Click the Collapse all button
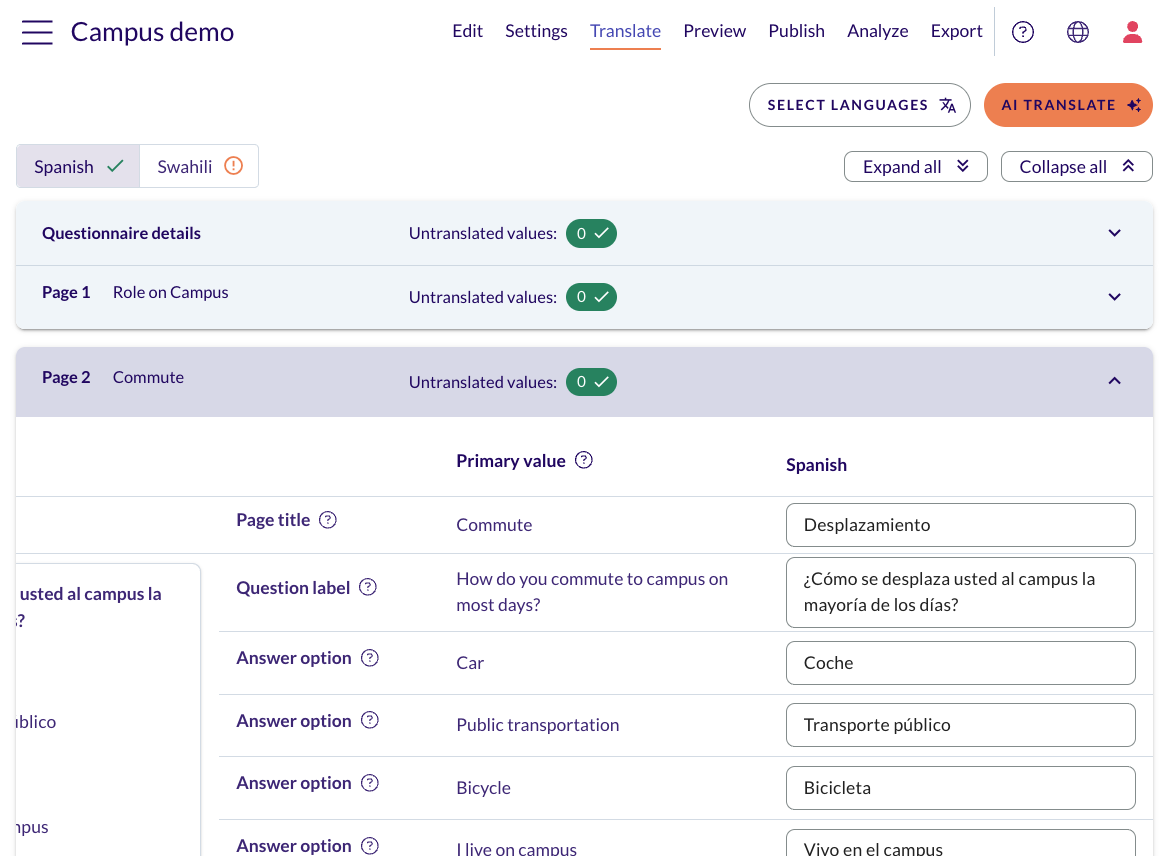The height and width of the screenshot is (856, 1169). tap(1076, 166)
